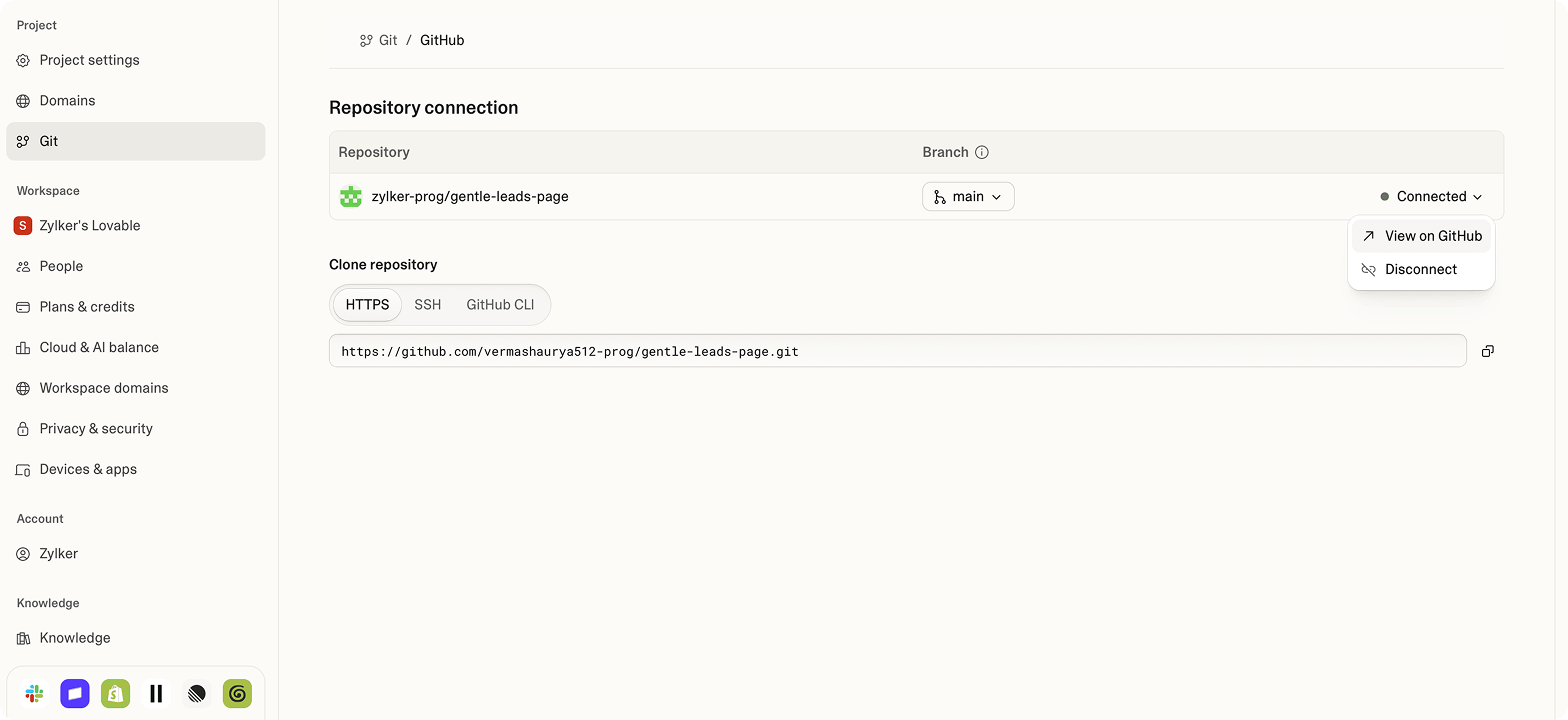Open the Linear integration icon
The width and height of the screenshot is (1568, 720).
pos(197,693)
